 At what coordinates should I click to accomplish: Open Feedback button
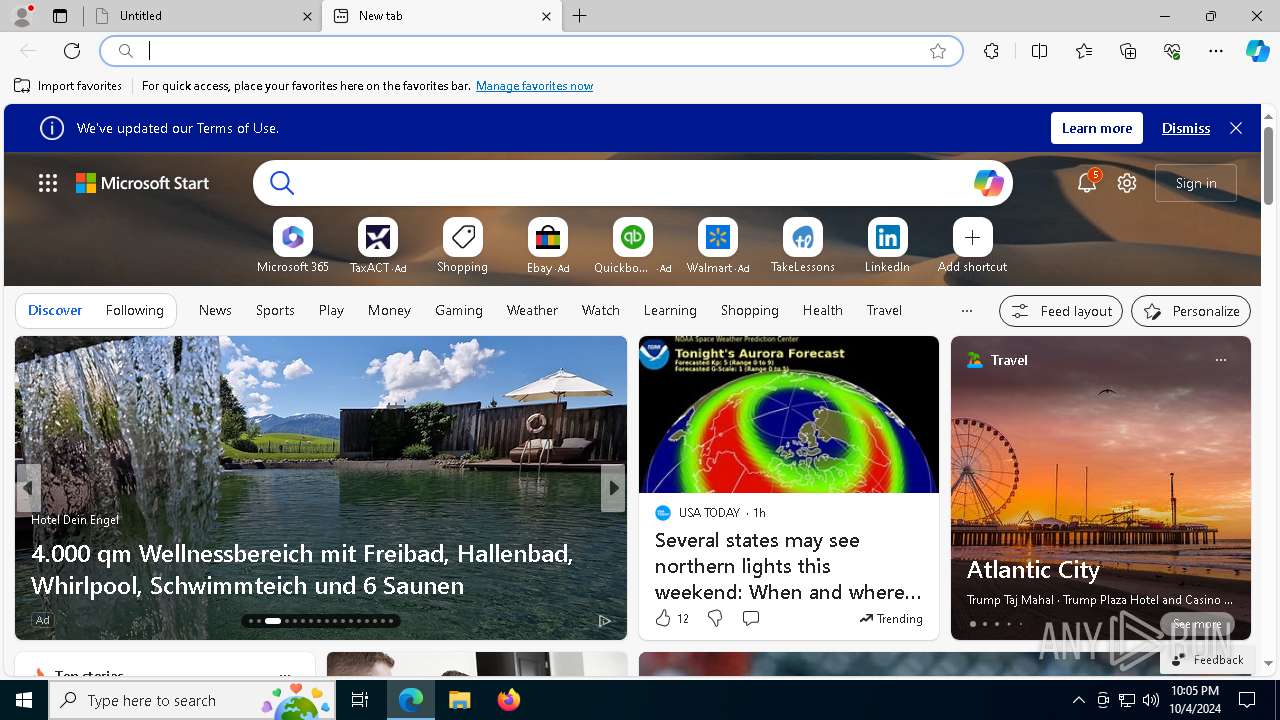[1208, 660]
